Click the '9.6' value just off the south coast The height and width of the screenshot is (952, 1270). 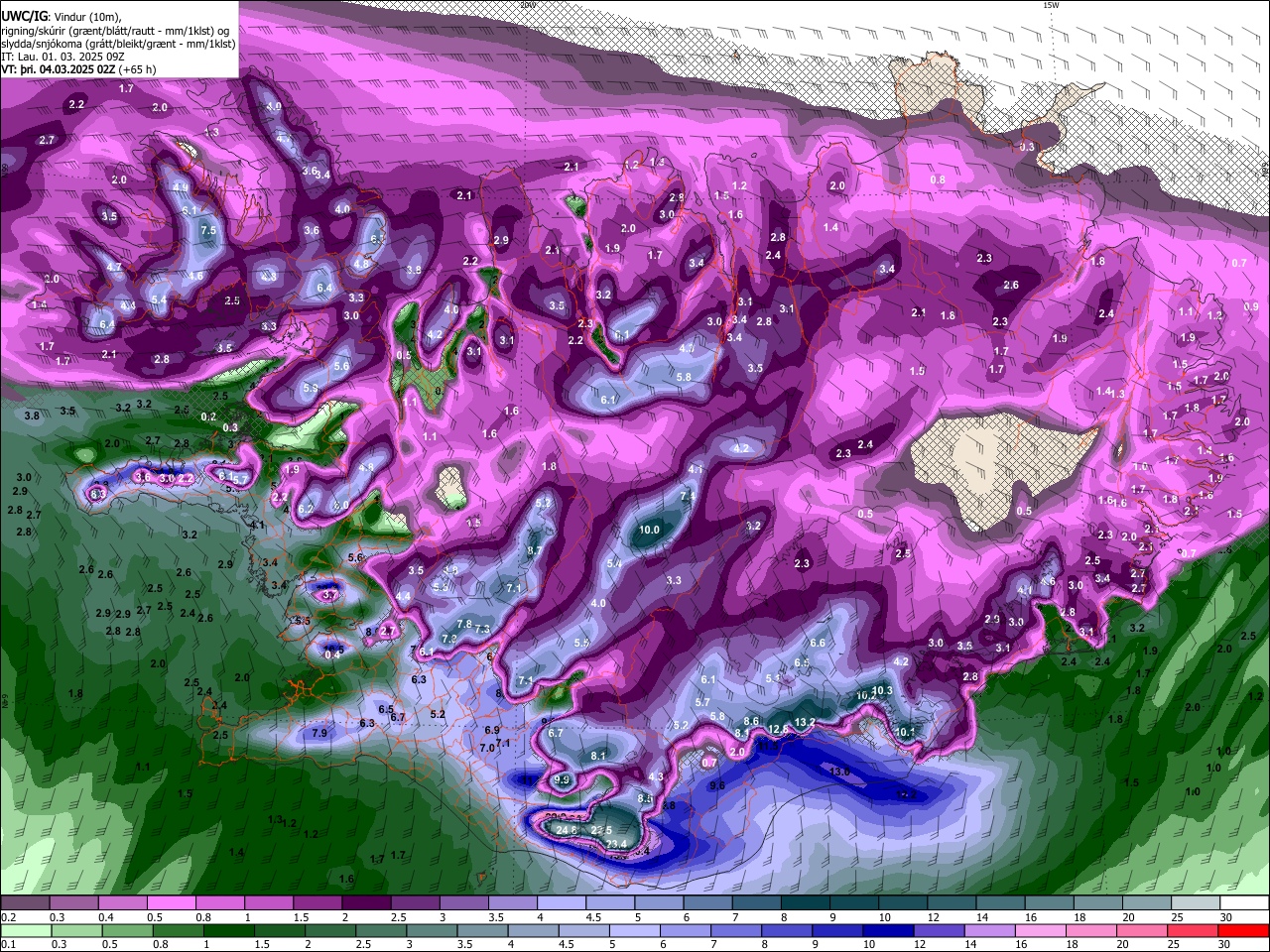(717, 785)
